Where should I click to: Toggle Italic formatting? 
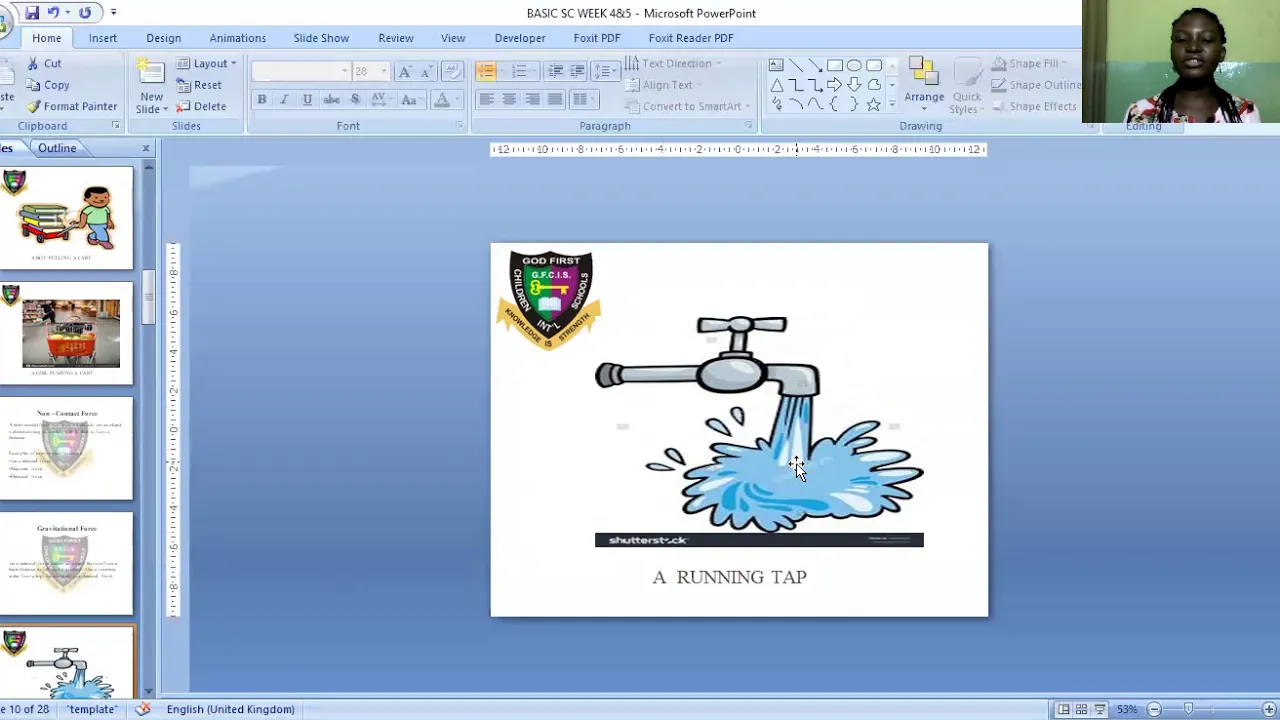click(284, 99)
